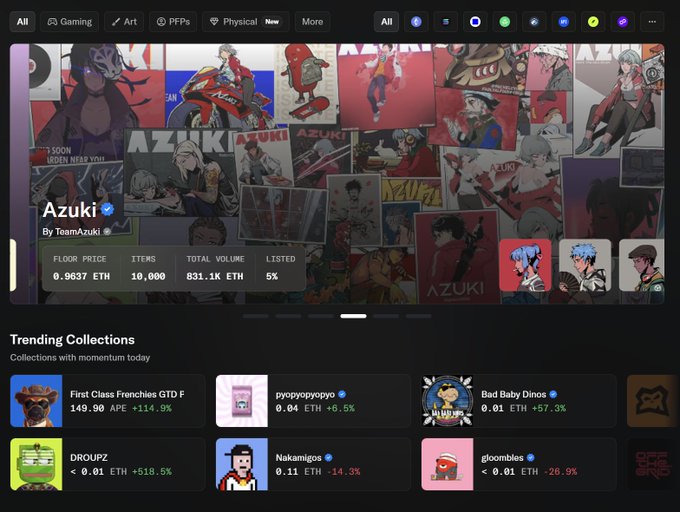Switch to the Art category

click(x=124, y=22)
